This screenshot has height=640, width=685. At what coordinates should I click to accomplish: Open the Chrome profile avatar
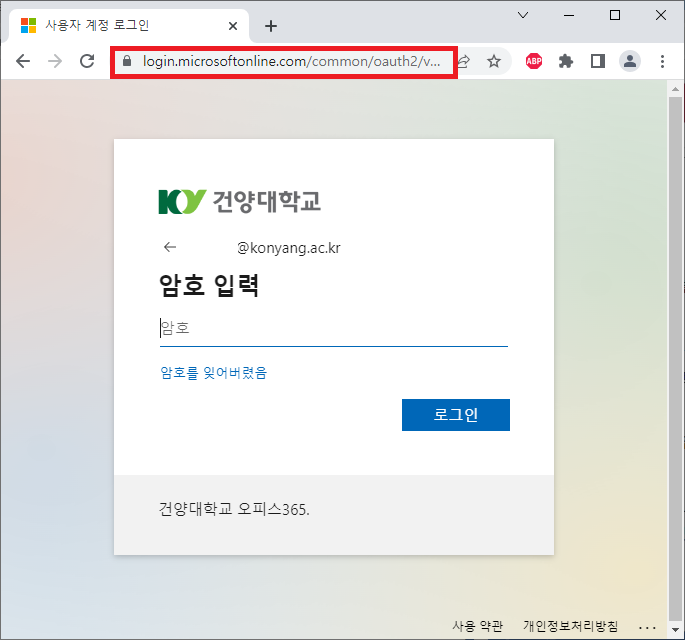[630, 61]
